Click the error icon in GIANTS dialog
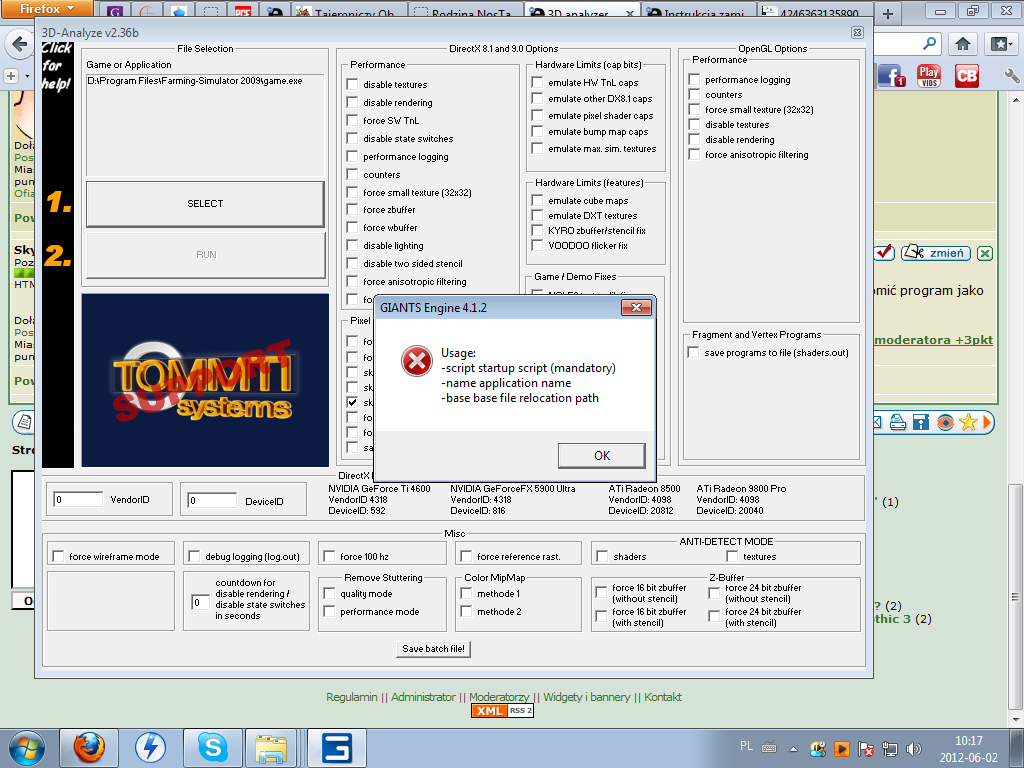The height and width of the screenshot is (768, 1024). (417, 361)
